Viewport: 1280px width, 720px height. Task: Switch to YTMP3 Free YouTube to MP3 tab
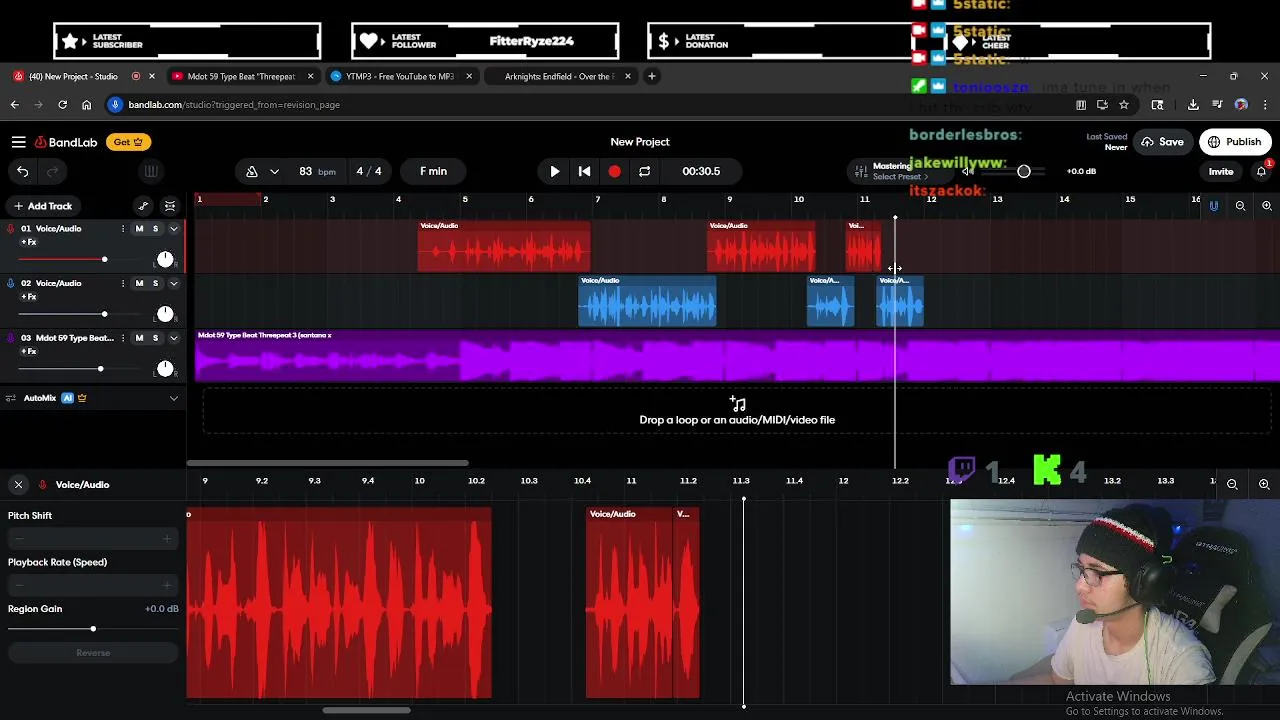point(400,76)
